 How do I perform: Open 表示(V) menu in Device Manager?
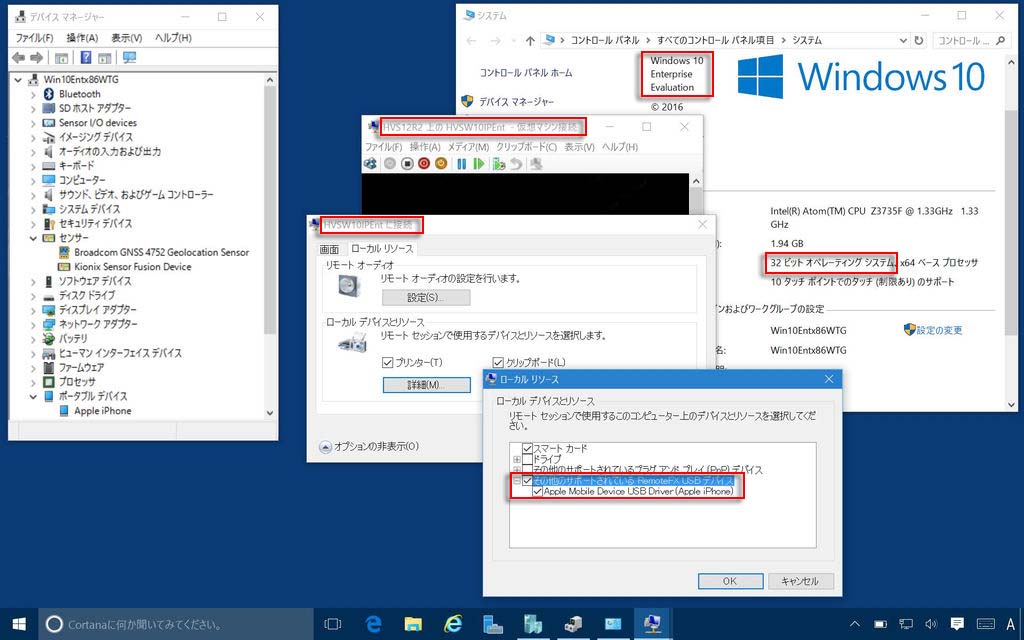click(127, 38)
